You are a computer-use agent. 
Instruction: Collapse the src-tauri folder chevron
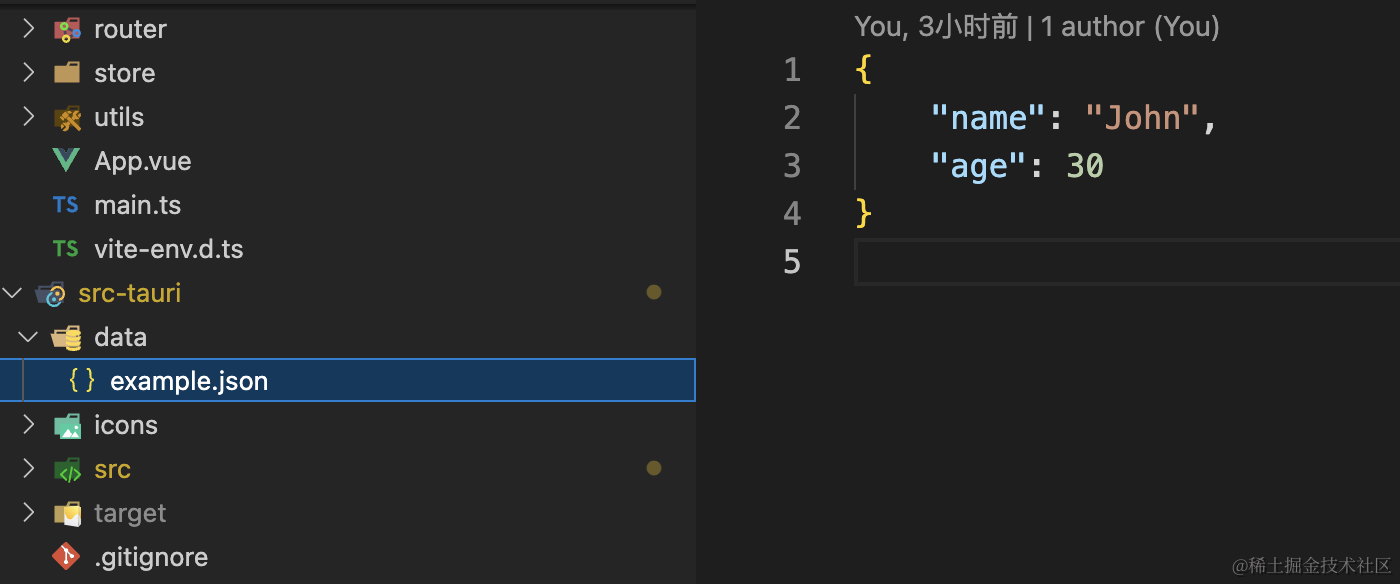(12, 293)
